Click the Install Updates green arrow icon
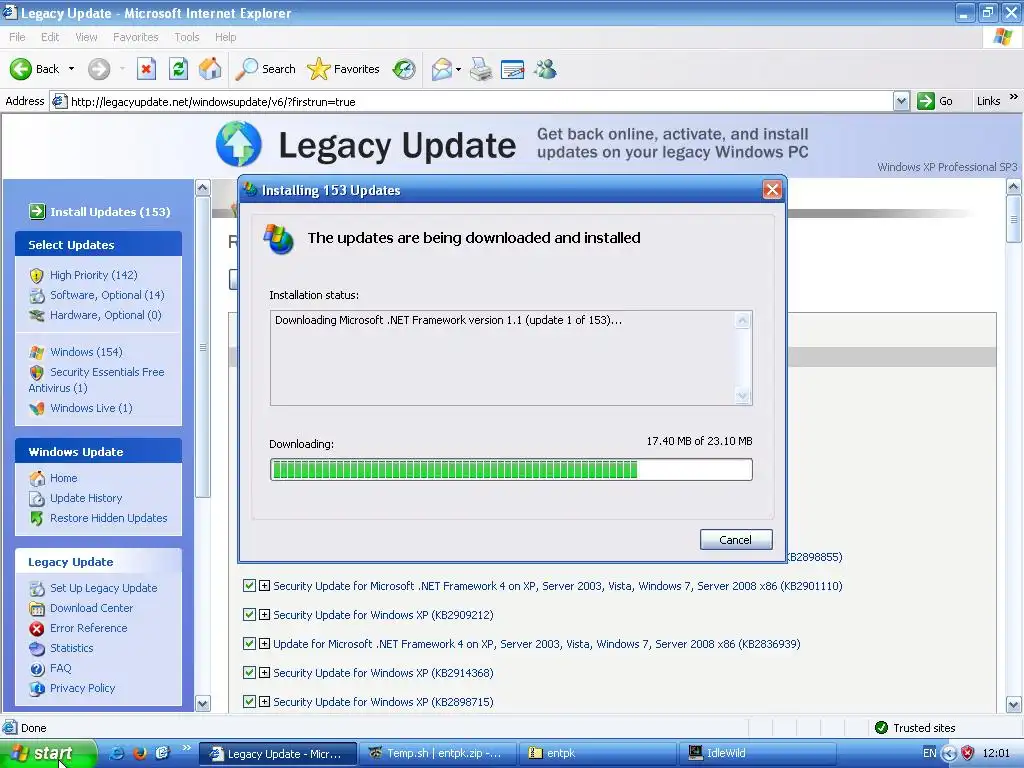This screenshot has width=1024, height=768. point(37,212)
